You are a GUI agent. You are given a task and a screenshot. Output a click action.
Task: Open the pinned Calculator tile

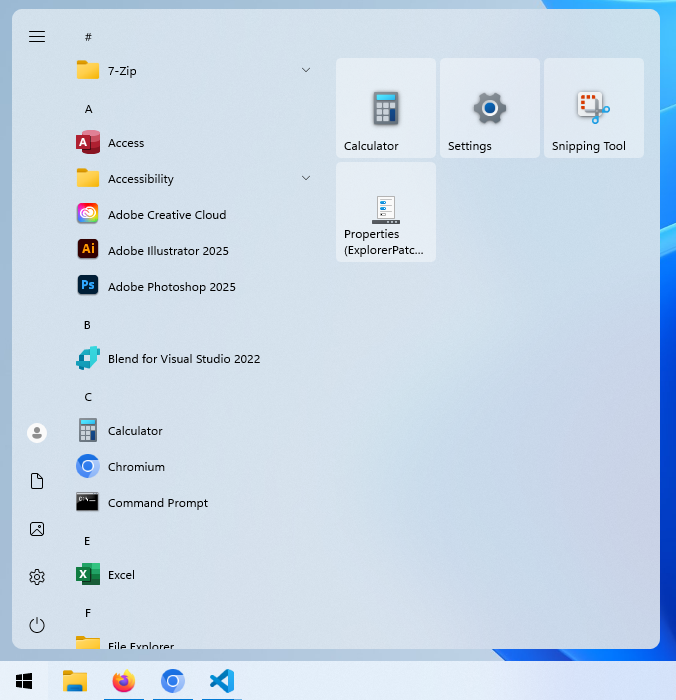[x=386, y=108]
